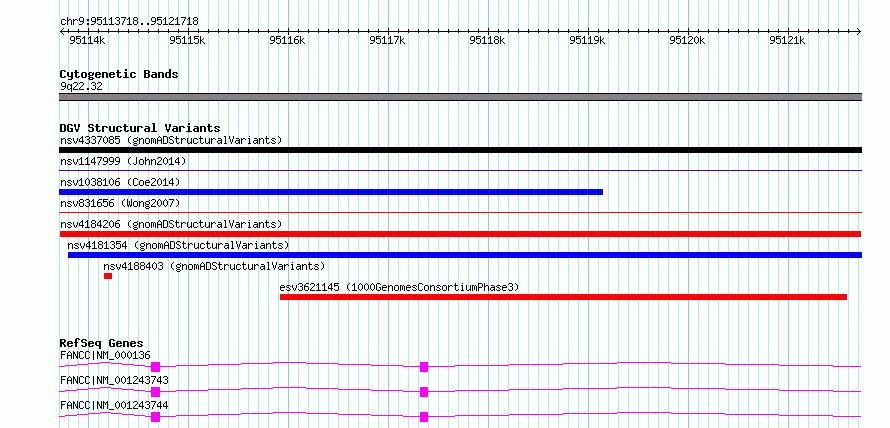Click the gray 9q22.32 cytogenetic band bar

pos(460,97)
